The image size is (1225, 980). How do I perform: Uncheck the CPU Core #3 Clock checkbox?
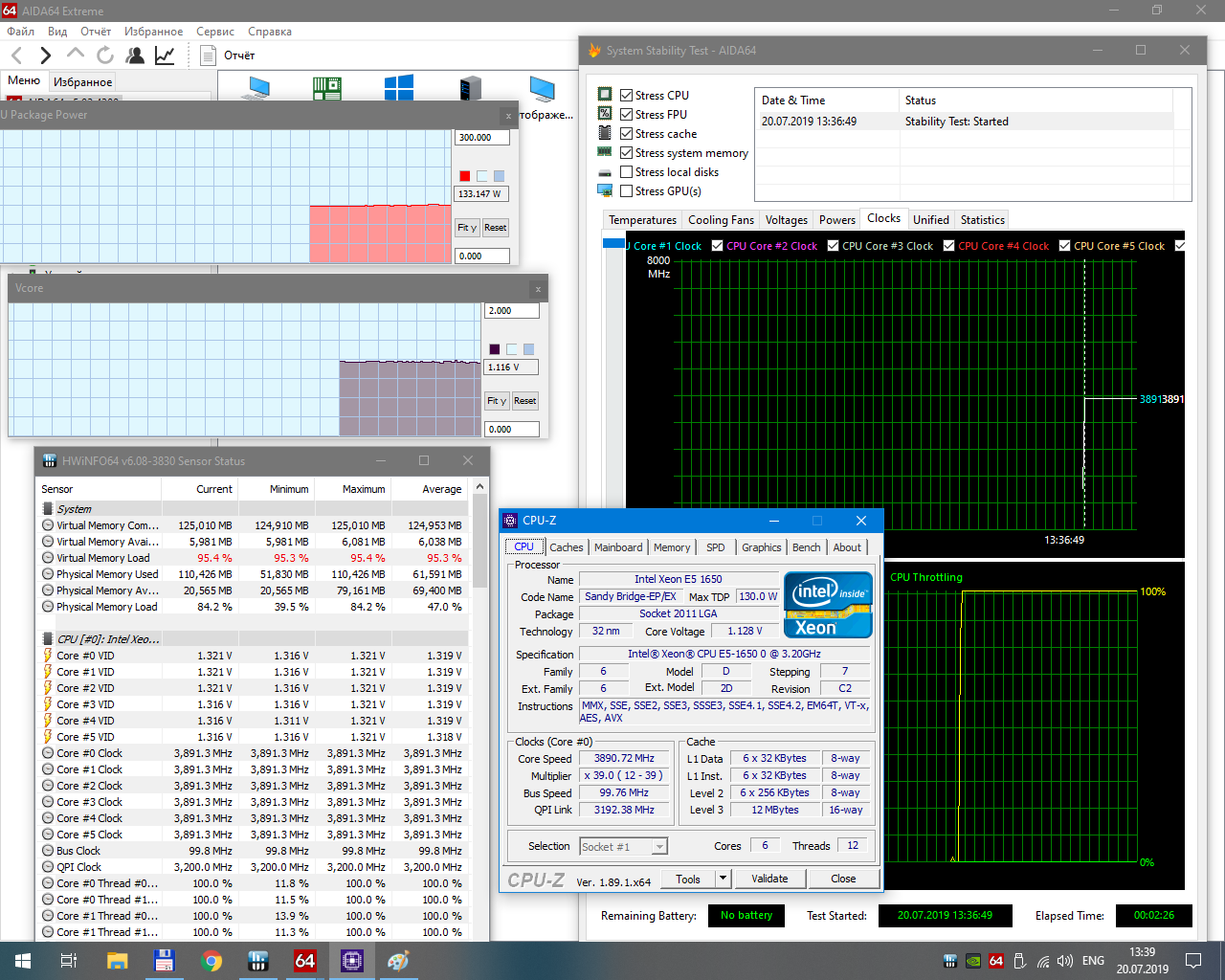(x=833, y=246)
